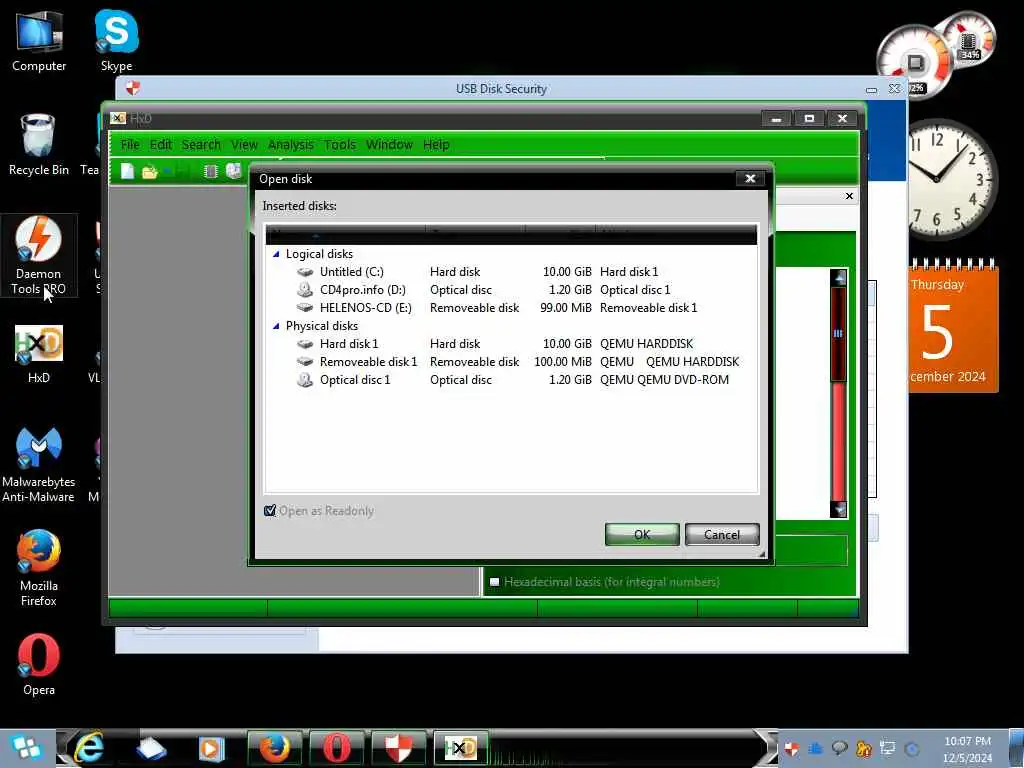1024x768 pixels.
Task: Select Malwarebytes Anti-Malware desktop icon
Action: click(x=39, y=464)
